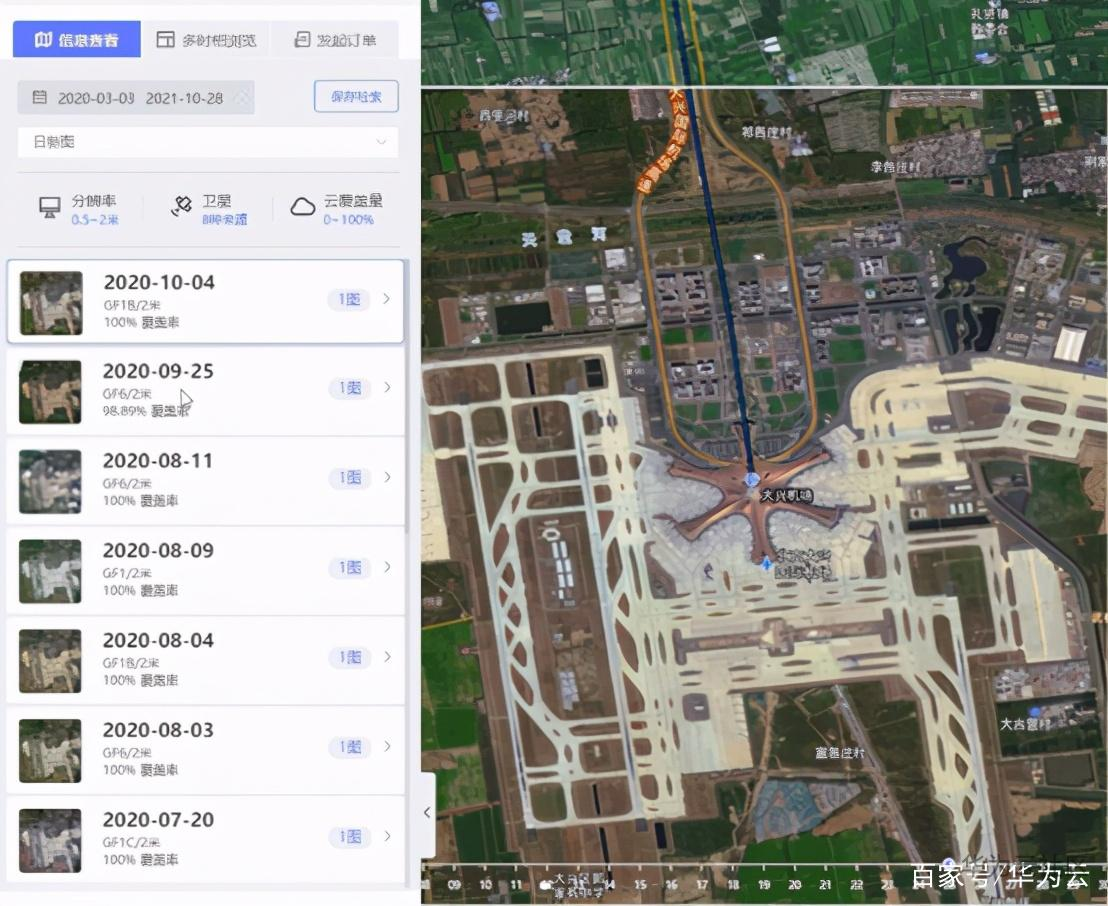
Task: Click the date text 2020-08-03
Action: (158, 730)
